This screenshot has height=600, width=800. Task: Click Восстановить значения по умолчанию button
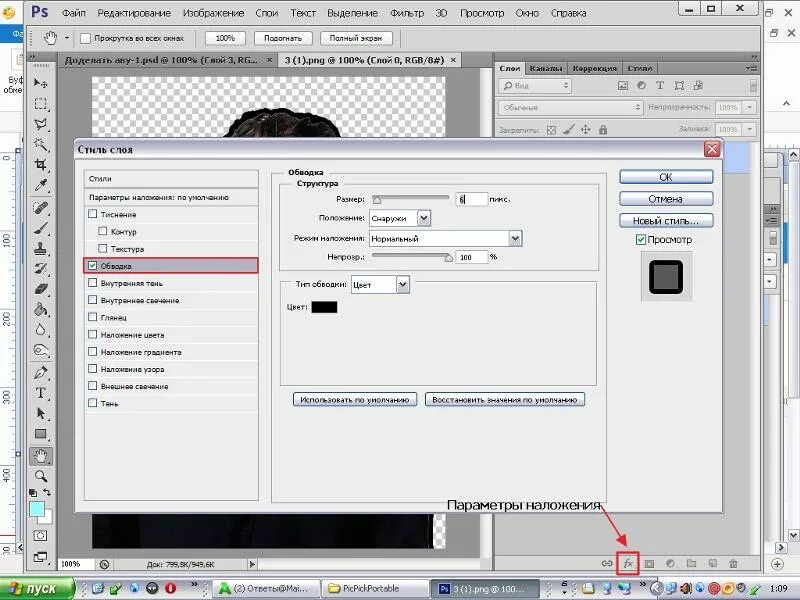tap(505, 399)
